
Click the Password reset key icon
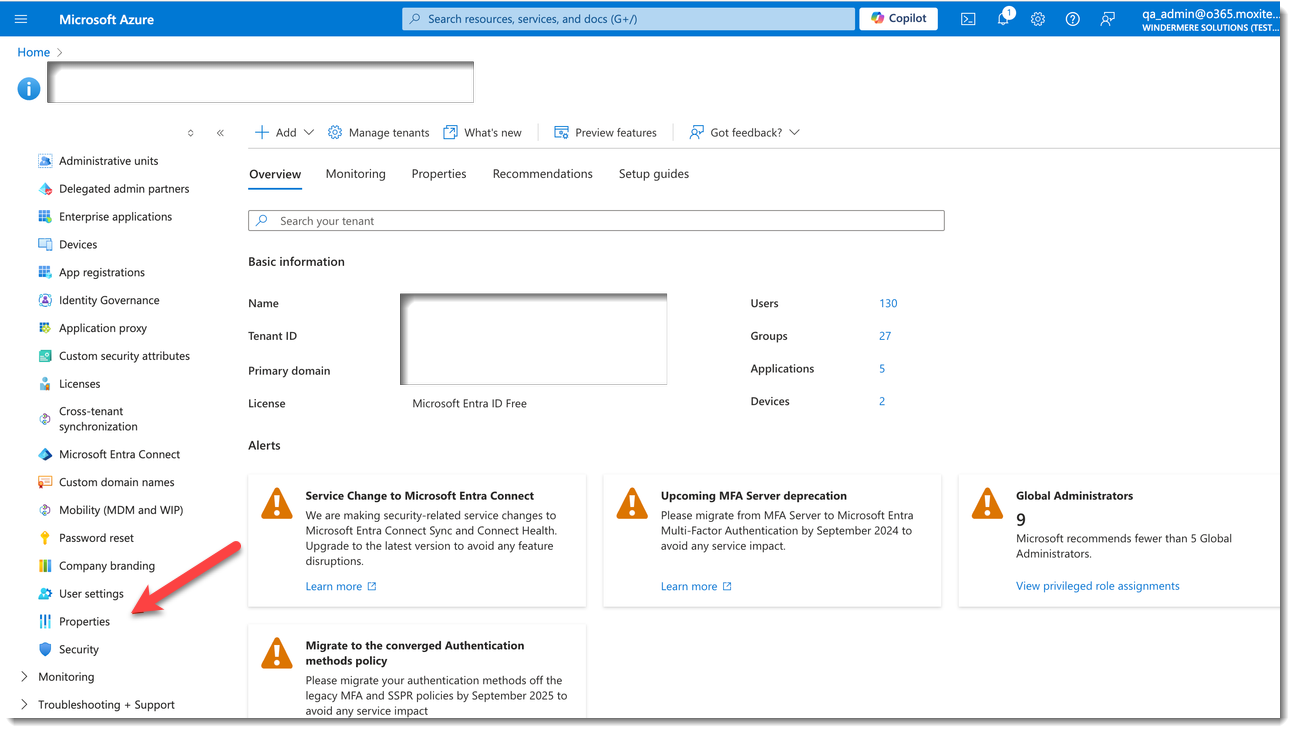[45, 539]
